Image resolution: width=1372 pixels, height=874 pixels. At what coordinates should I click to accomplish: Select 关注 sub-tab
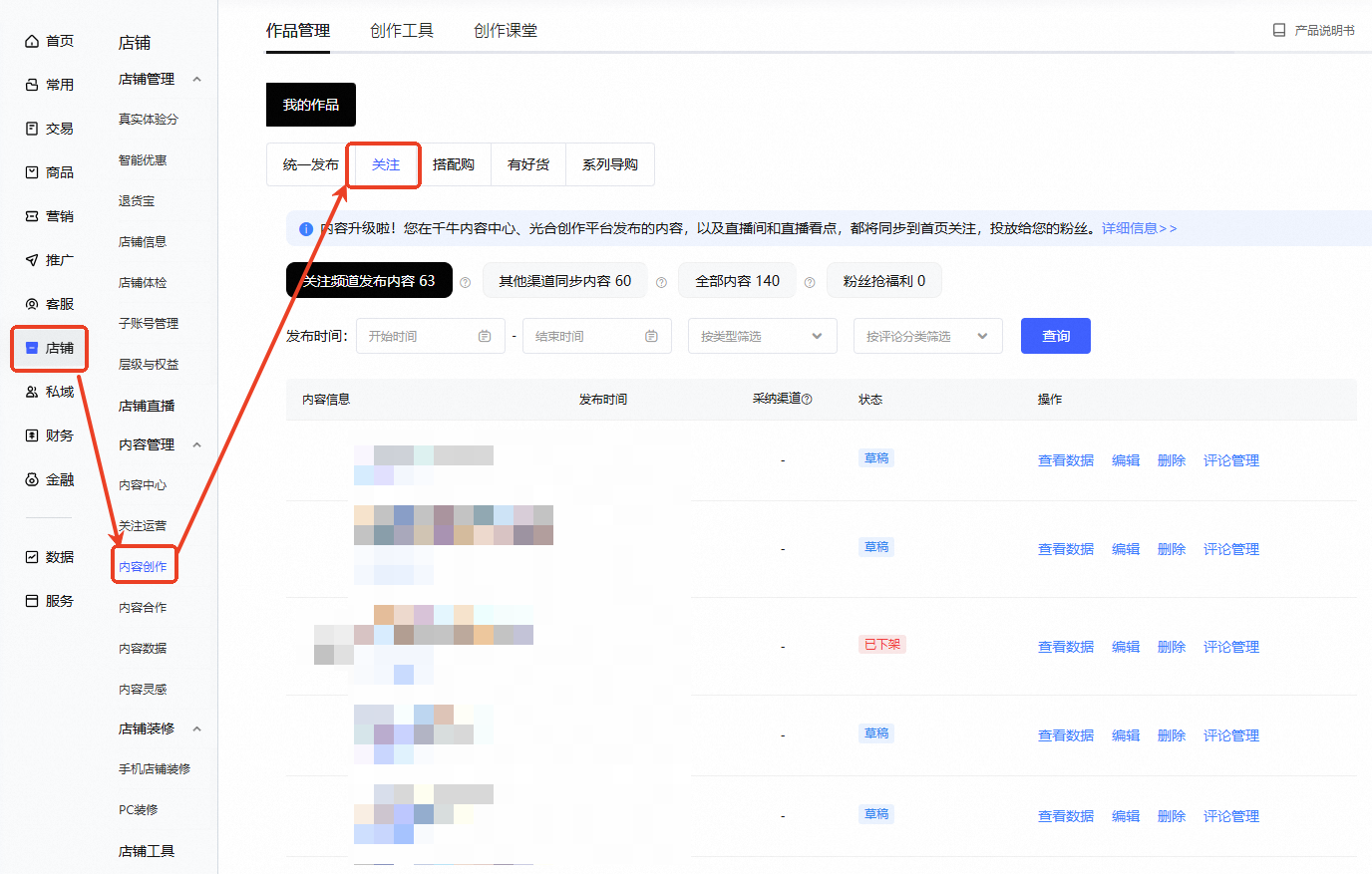coord(386,164)
